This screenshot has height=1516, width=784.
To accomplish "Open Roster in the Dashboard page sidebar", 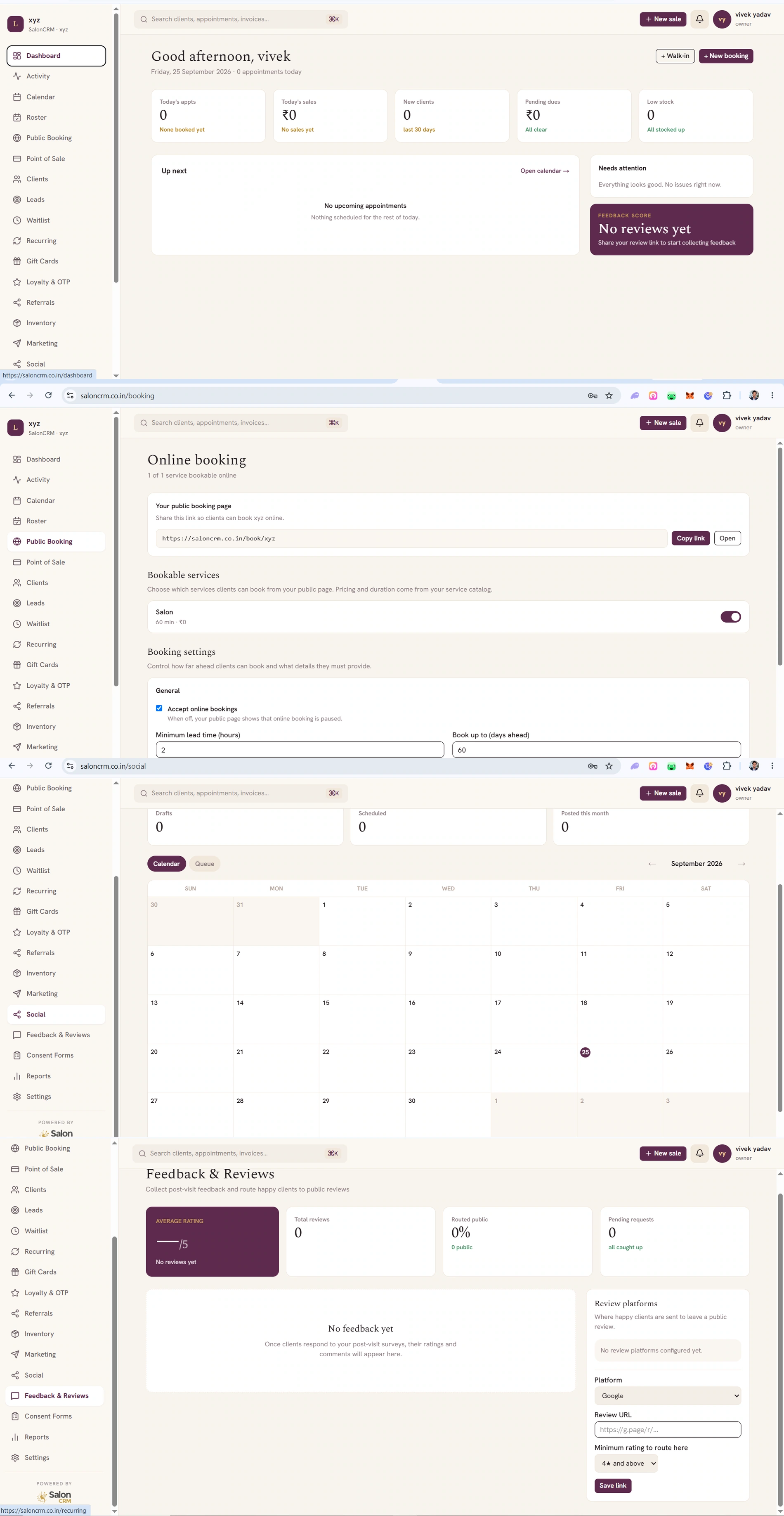I will tap(56, 117).
